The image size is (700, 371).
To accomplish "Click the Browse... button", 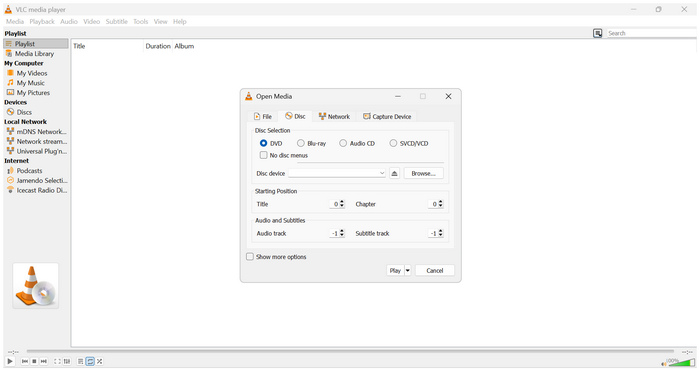I will 424,173.
